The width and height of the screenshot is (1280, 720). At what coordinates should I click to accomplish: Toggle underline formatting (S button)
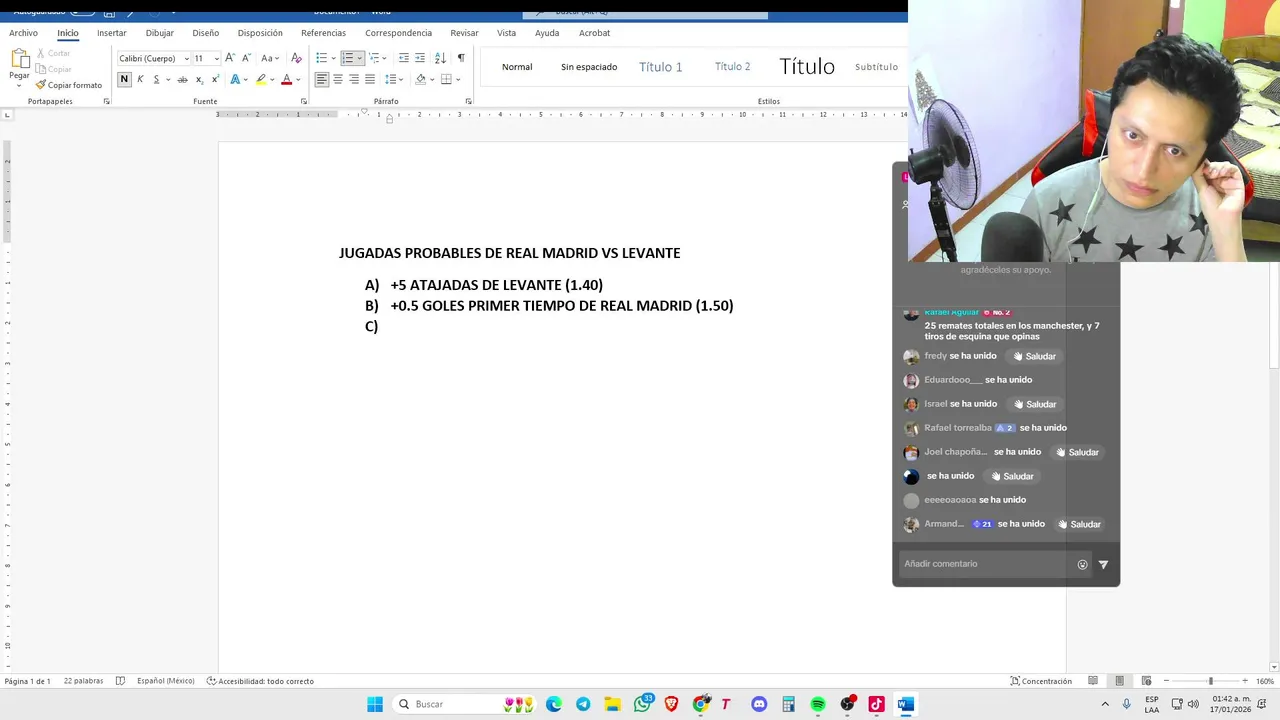tap(156, 79)
